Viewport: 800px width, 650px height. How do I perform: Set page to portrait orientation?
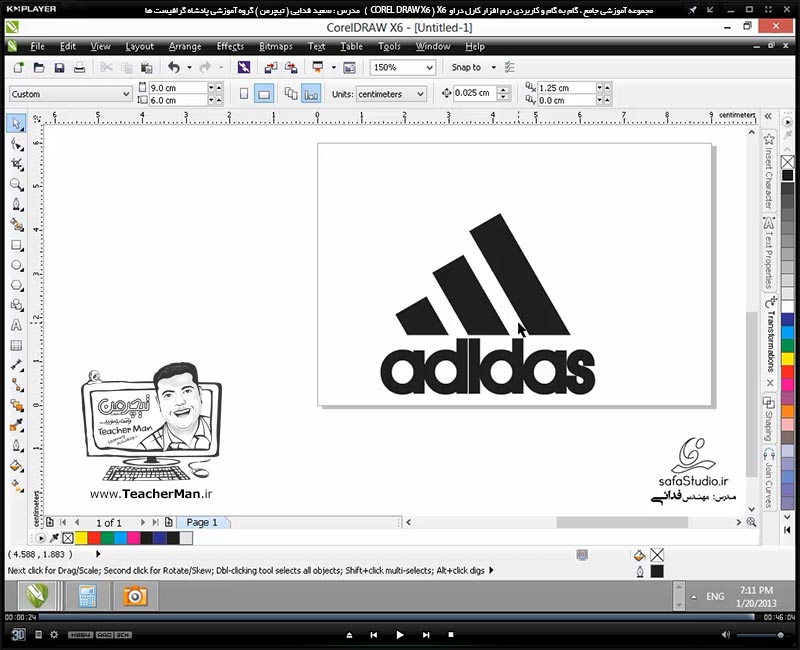coord(244,94)
